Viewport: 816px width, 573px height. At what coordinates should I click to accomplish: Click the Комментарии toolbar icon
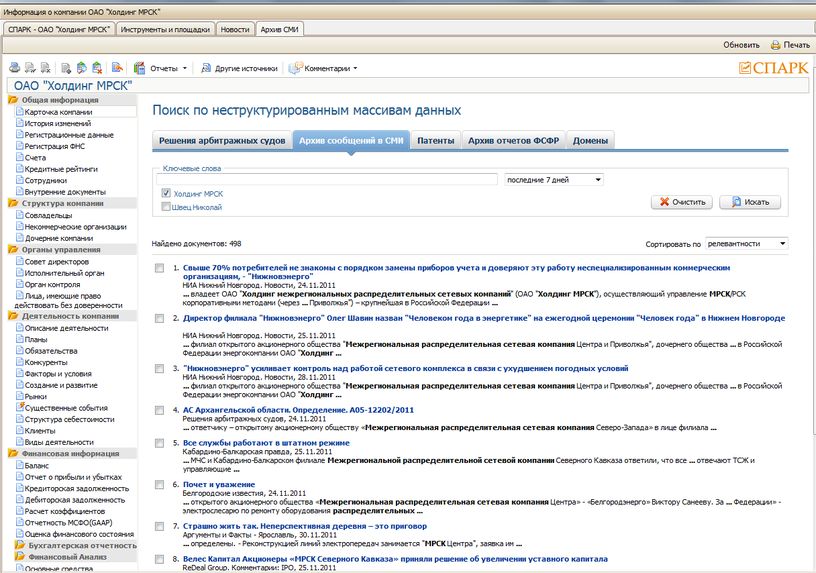tap(295, 68)
